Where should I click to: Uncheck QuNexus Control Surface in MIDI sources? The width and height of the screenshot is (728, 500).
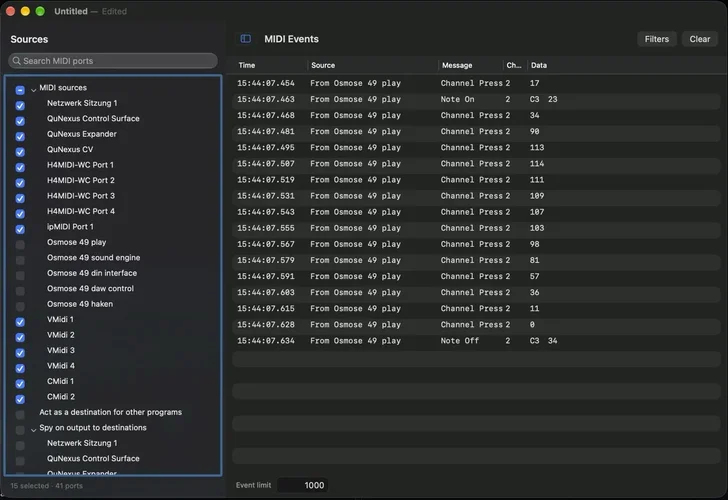coord(20,121)
